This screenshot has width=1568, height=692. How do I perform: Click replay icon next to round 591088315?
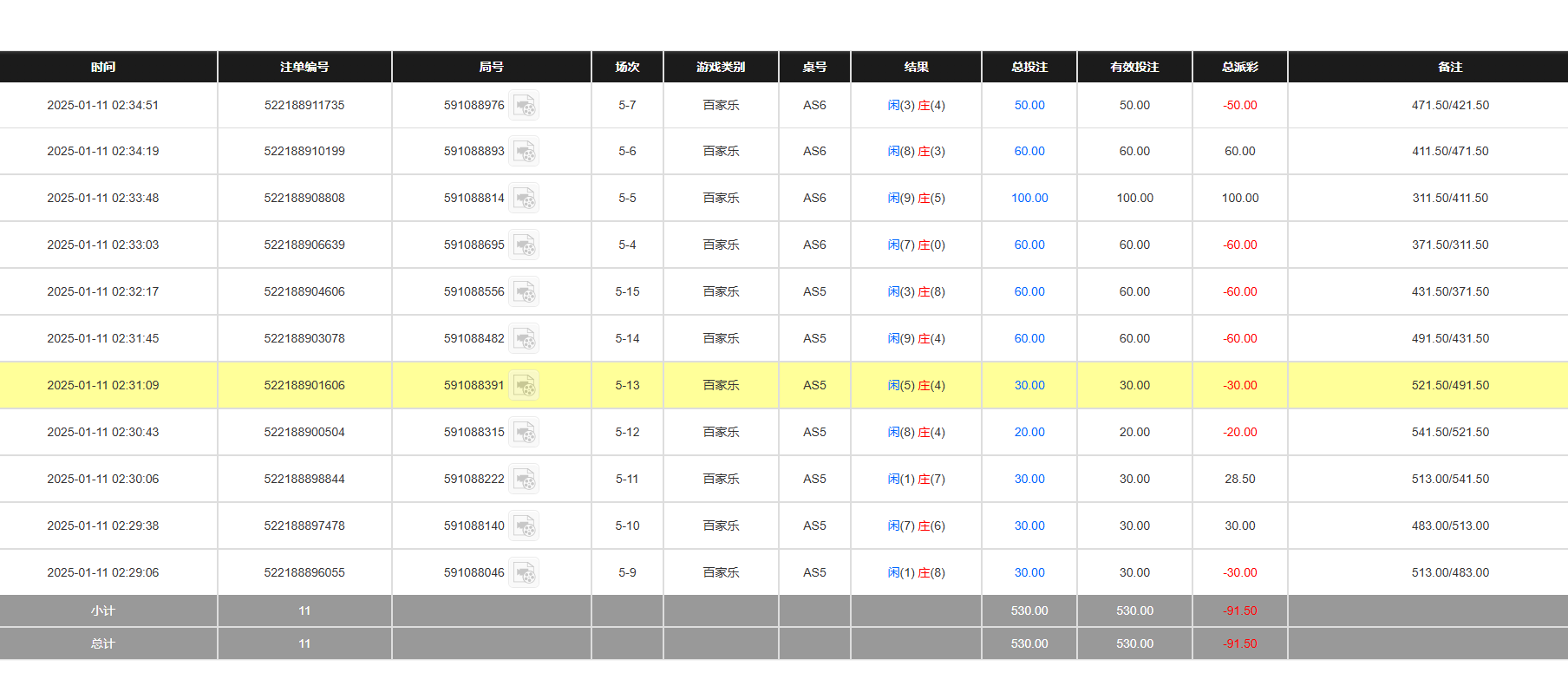point(524,433)
